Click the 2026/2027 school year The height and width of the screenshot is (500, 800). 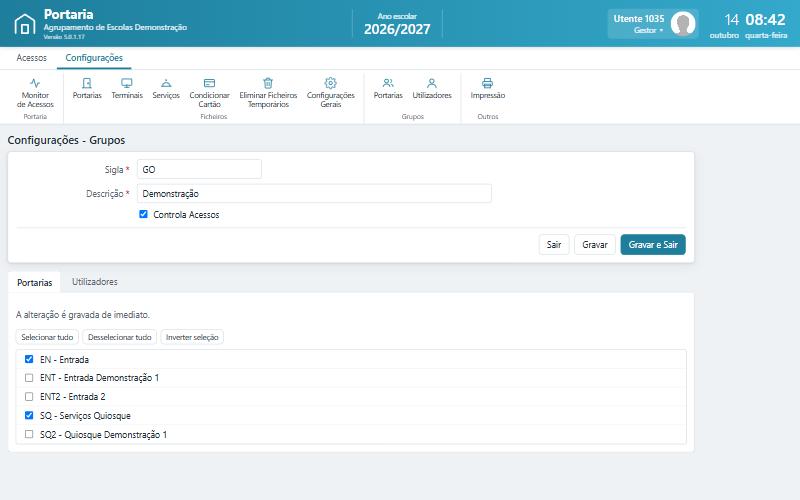click(x=397, y=29)
